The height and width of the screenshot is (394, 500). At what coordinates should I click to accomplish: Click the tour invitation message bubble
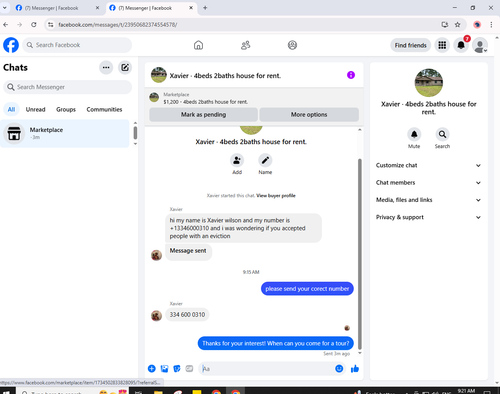pyautogui.click(x=276, y=343)
